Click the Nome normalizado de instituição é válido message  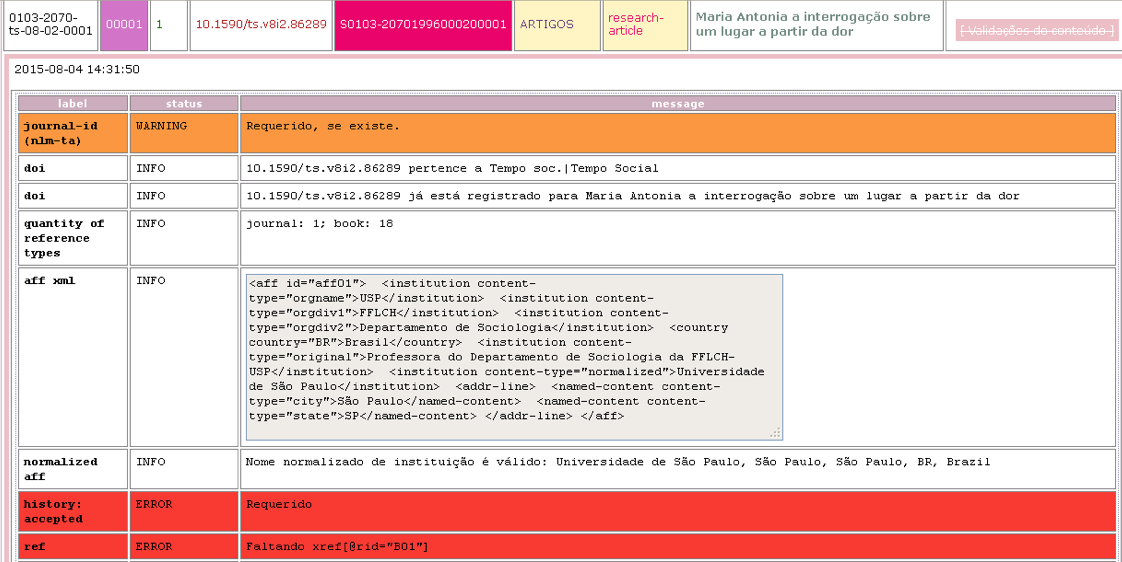tap(678, 469)
